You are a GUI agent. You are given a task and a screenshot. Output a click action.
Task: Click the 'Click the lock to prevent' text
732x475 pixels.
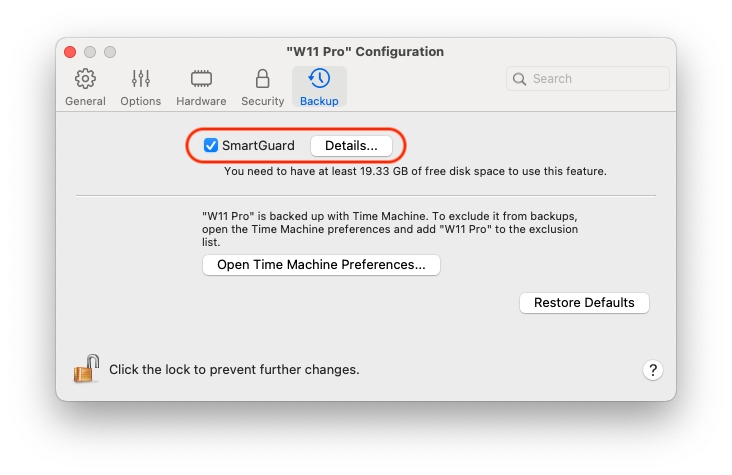tap(234, 370)
